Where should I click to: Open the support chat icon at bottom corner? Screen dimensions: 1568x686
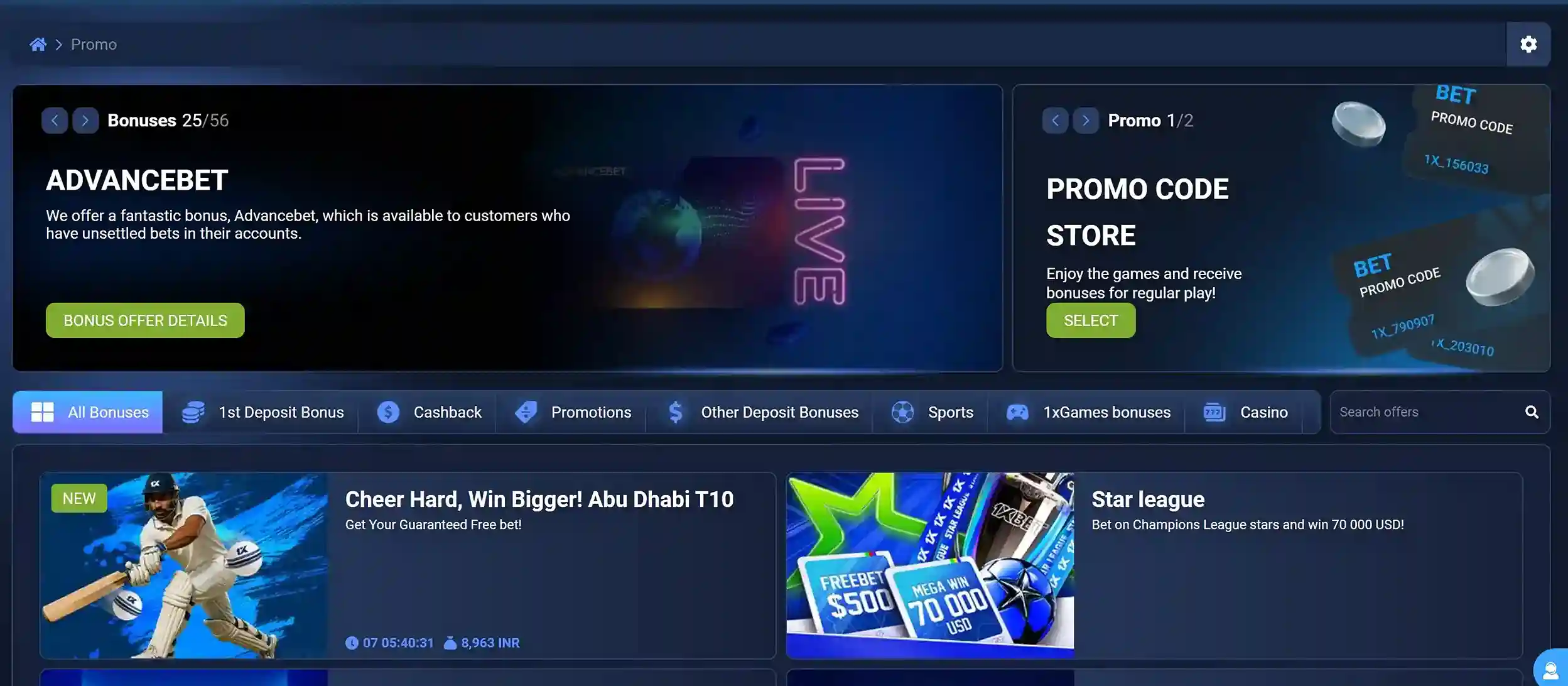1550,669
